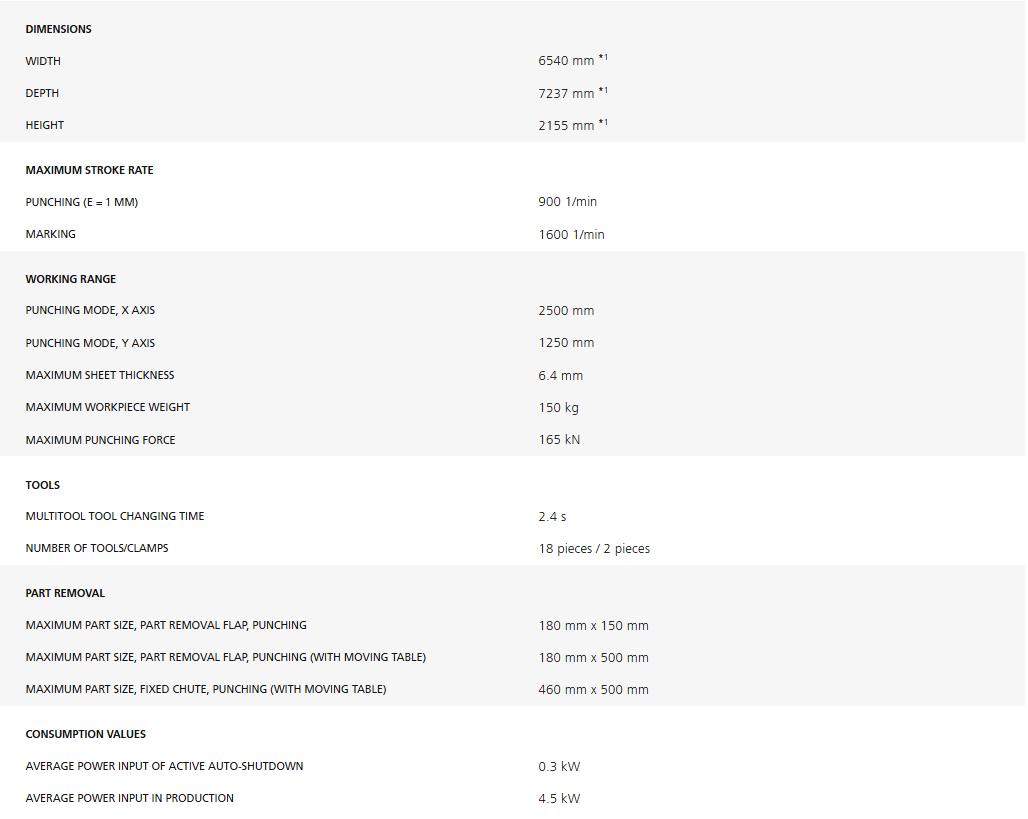Select the PART REMOVAL heading
1028x819 pixels.
(x=65, y=593)
